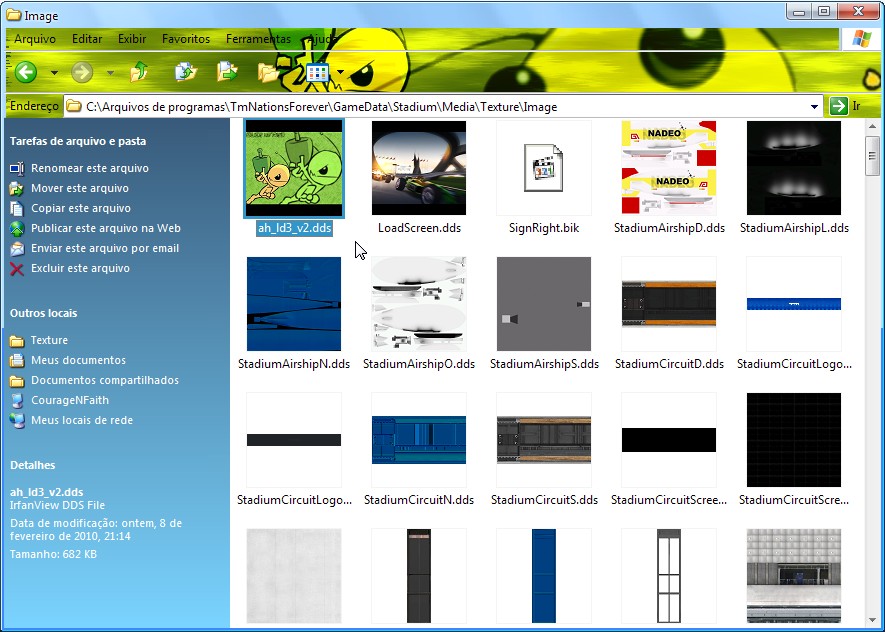This screenshot has width=885, height=632.
Task: Collapse the Outros locais panel header
Action: coord(43,313)
